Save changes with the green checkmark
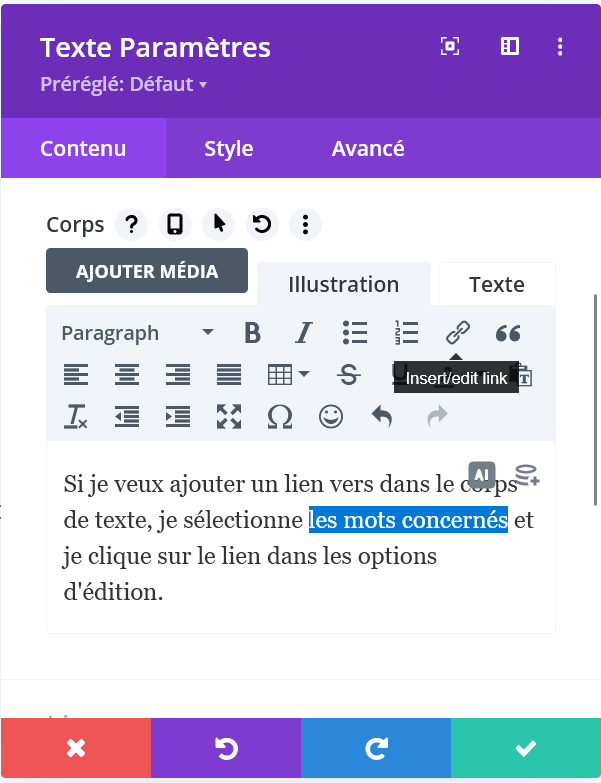 (525, 748)
